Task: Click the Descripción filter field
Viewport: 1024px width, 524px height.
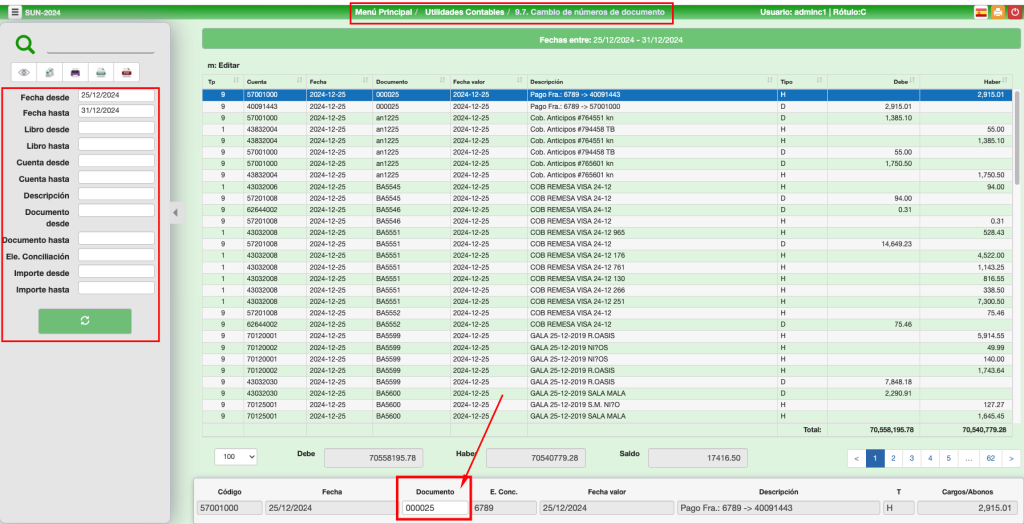Action: 116,194
